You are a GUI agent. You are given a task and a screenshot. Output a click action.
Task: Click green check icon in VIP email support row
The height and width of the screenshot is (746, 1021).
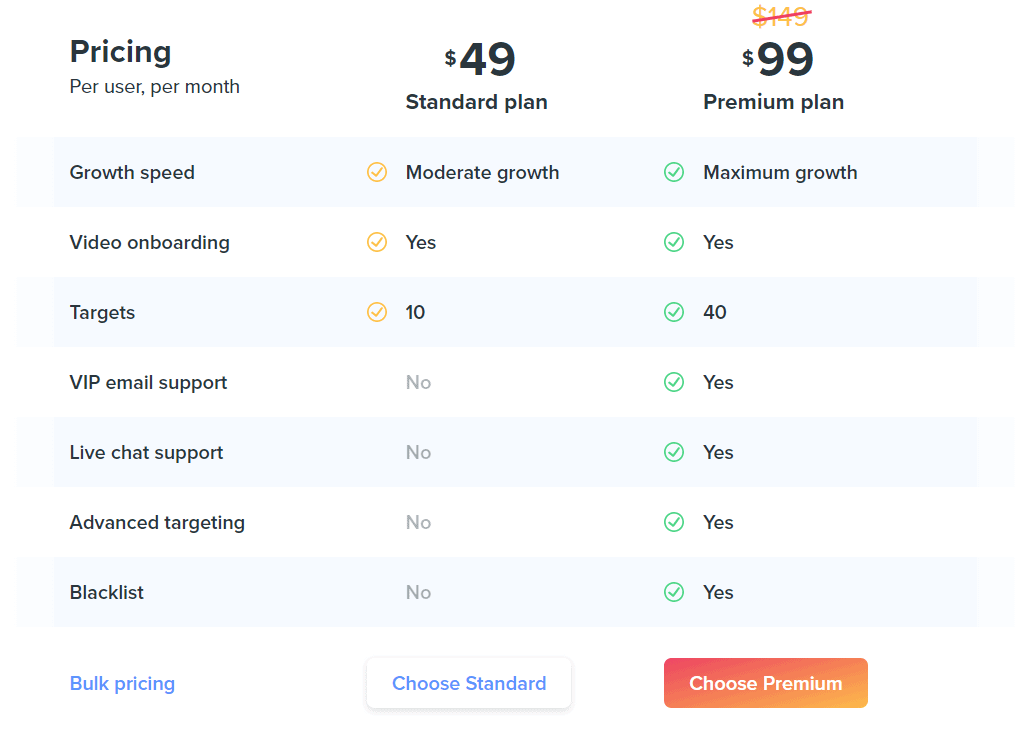[674, 382]
